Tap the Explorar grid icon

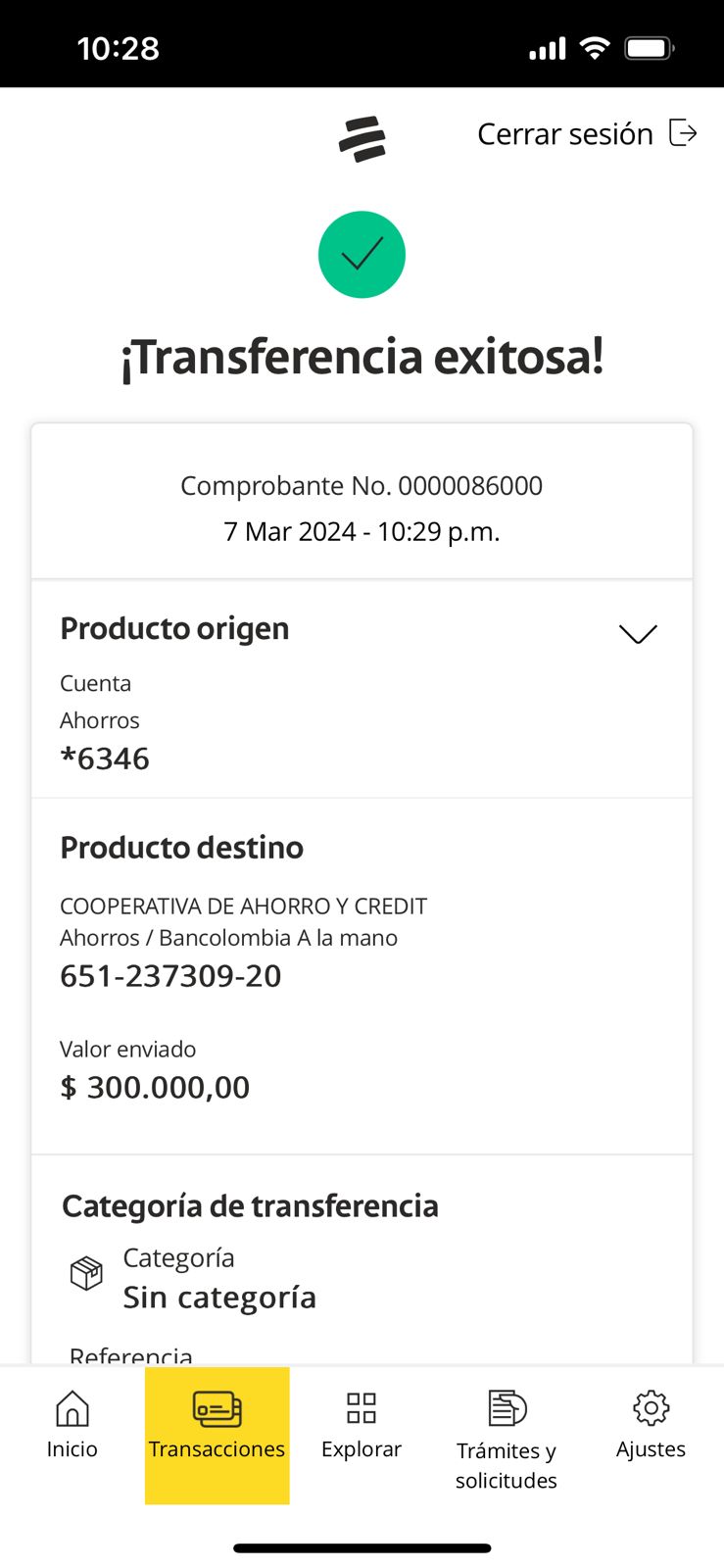click(x=362, y=1408)
